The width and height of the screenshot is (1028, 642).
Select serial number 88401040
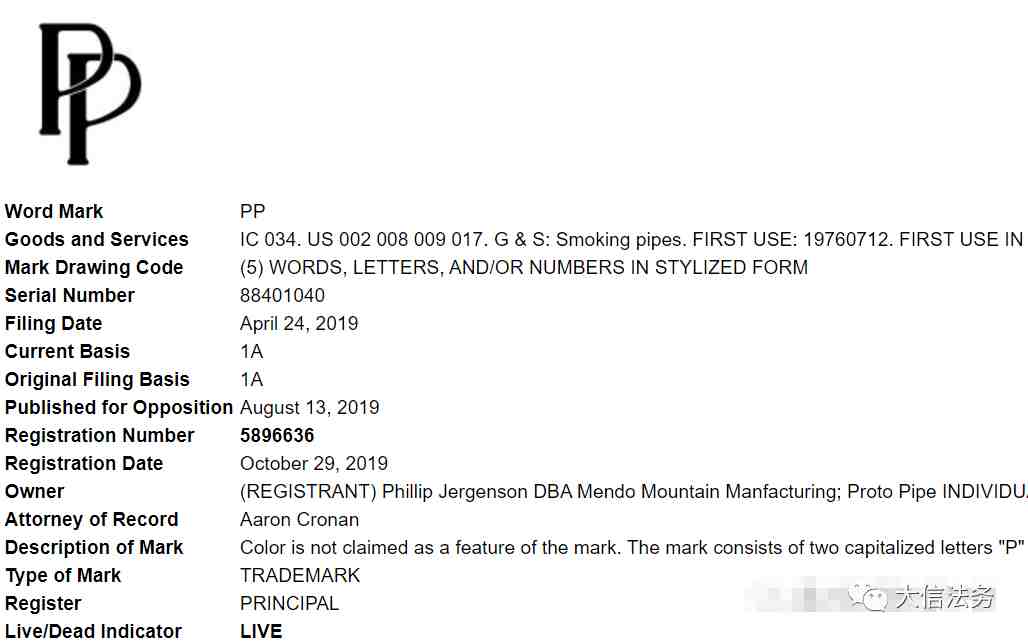tap(282, 295)
